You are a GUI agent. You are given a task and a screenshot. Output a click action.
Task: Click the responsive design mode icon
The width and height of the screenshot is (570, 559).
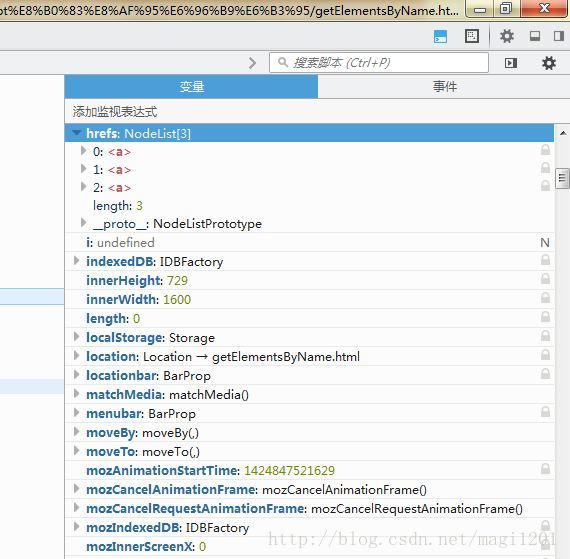[471, 36]
